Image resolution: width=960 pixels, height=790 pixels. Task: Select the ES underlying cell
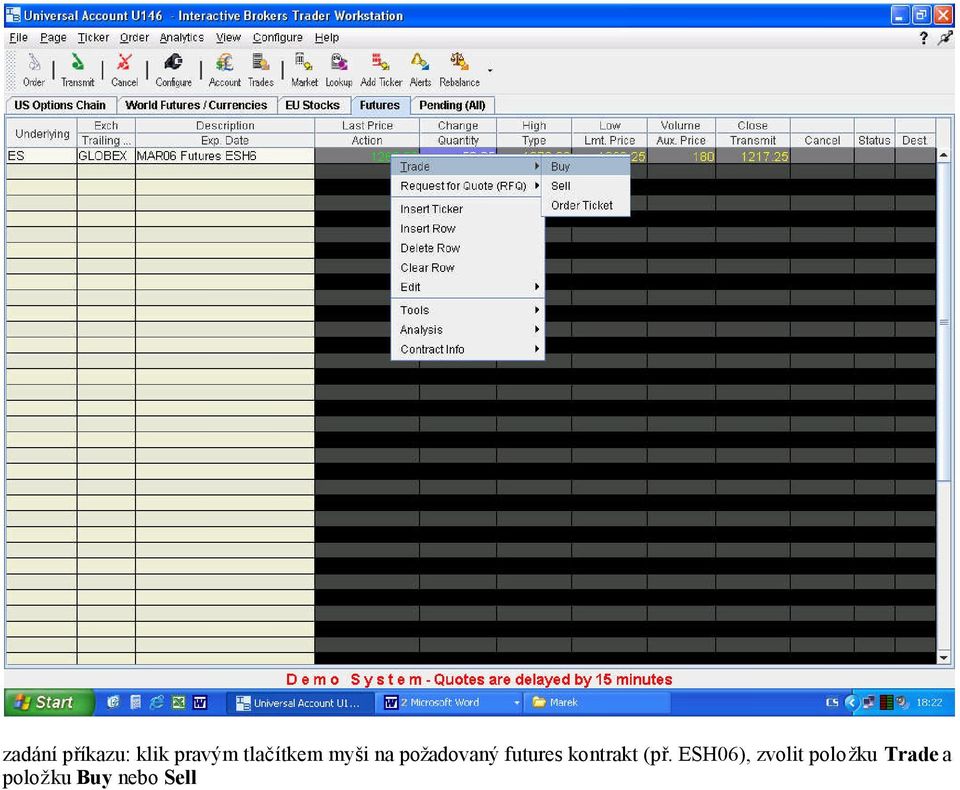pos(42,156)
